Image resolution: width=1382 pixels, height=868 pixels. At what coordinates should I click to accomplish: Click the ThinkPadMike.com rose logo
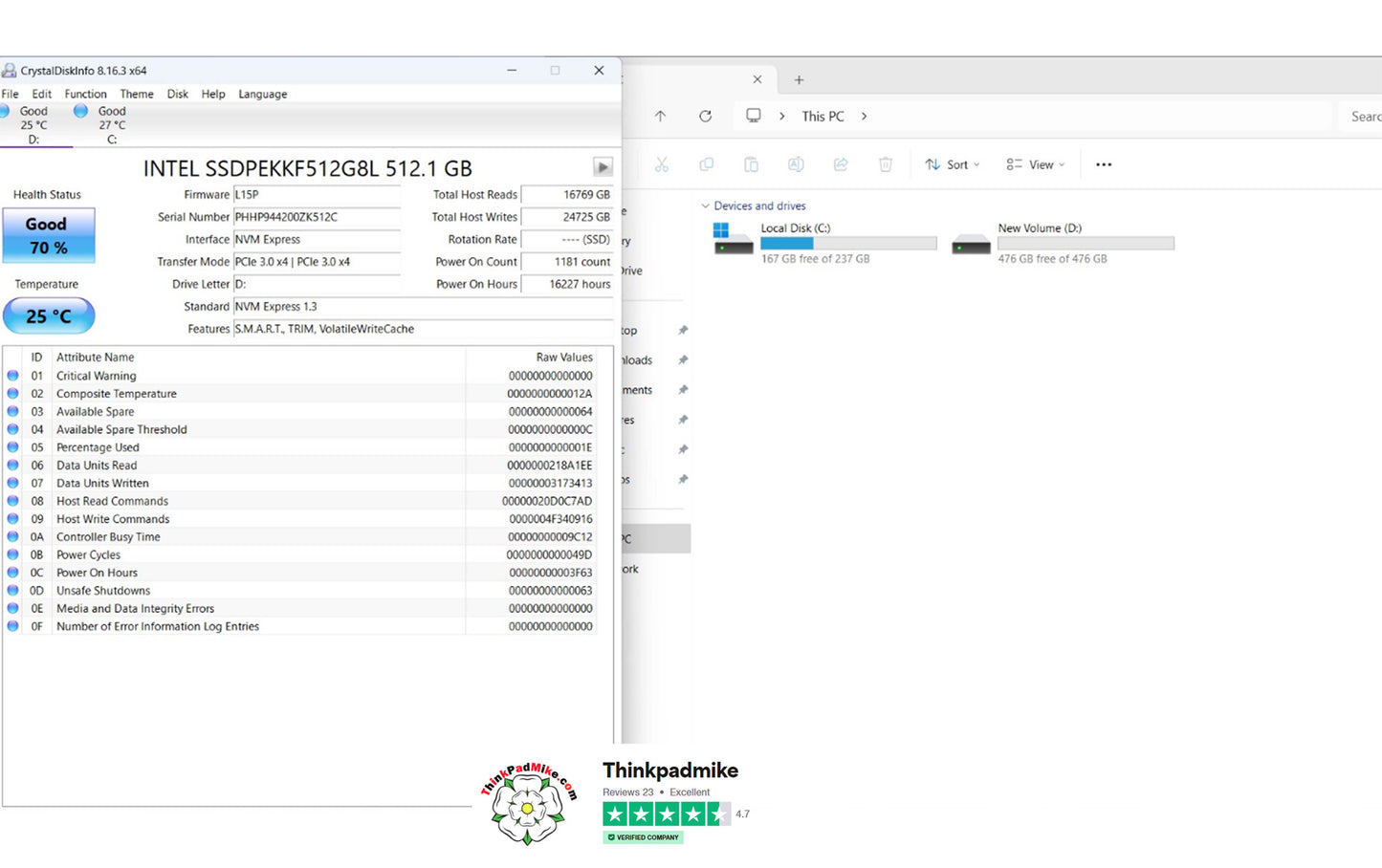click(x=528, y=803)
